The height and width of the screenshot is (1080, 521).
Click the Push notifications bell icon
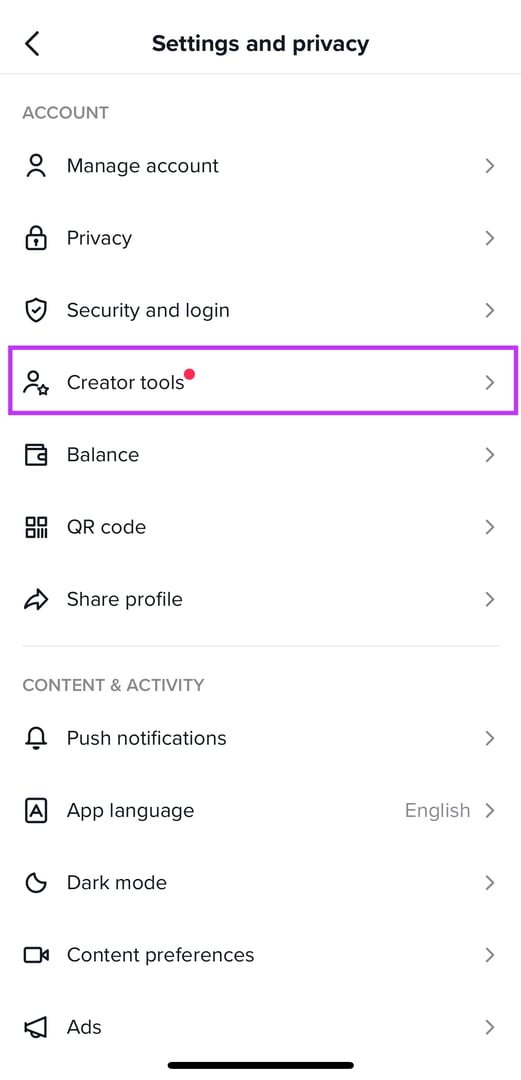(36, 738)
